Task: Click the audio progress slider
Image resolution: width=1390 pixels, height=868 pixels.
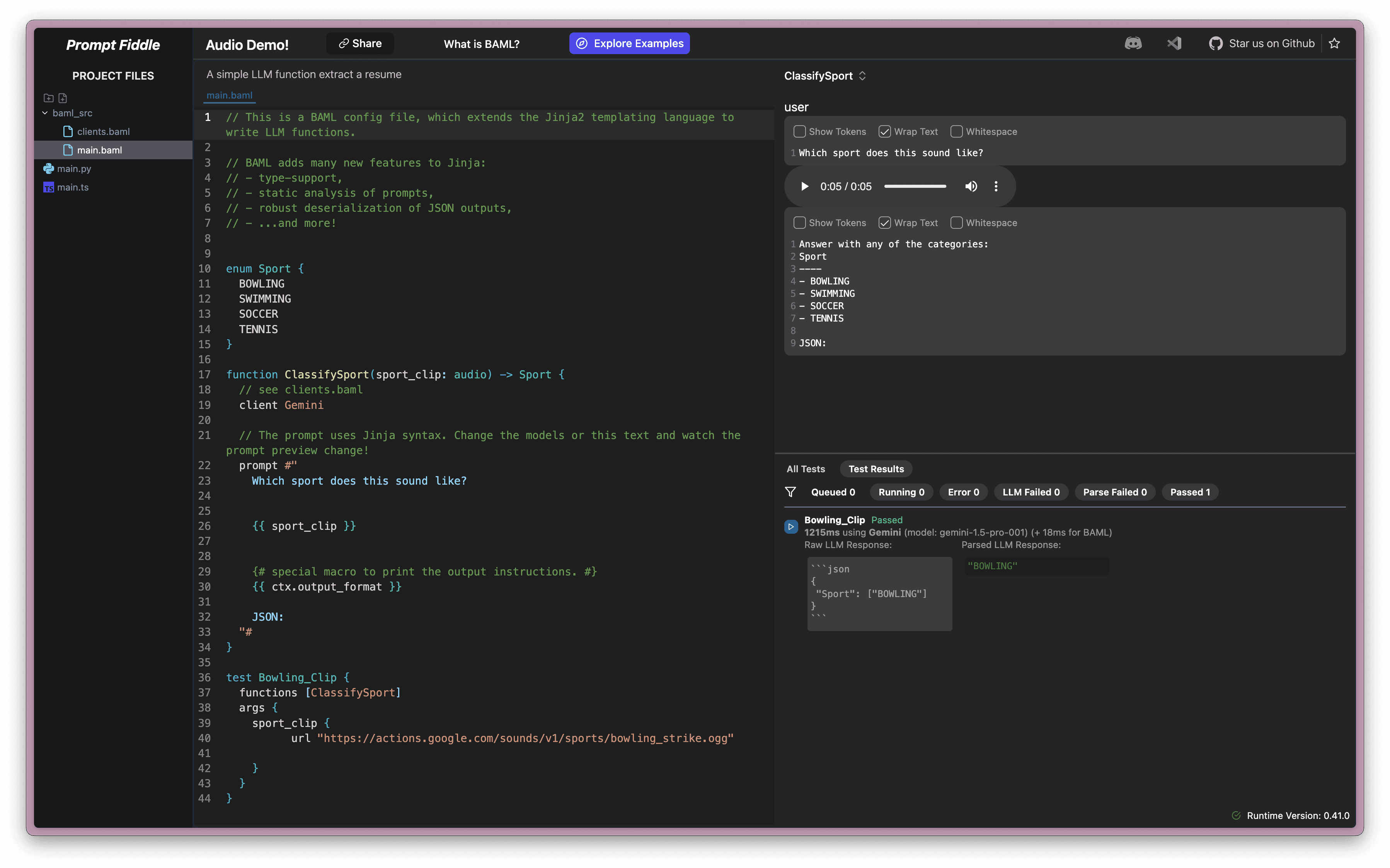Action: pyautogui.click(x=915, y=187)
